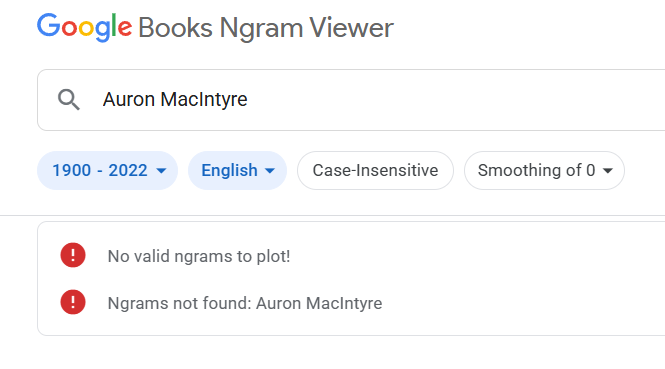Click the Google logo
This screenshot has height=369, width=665.
point(84,28)
